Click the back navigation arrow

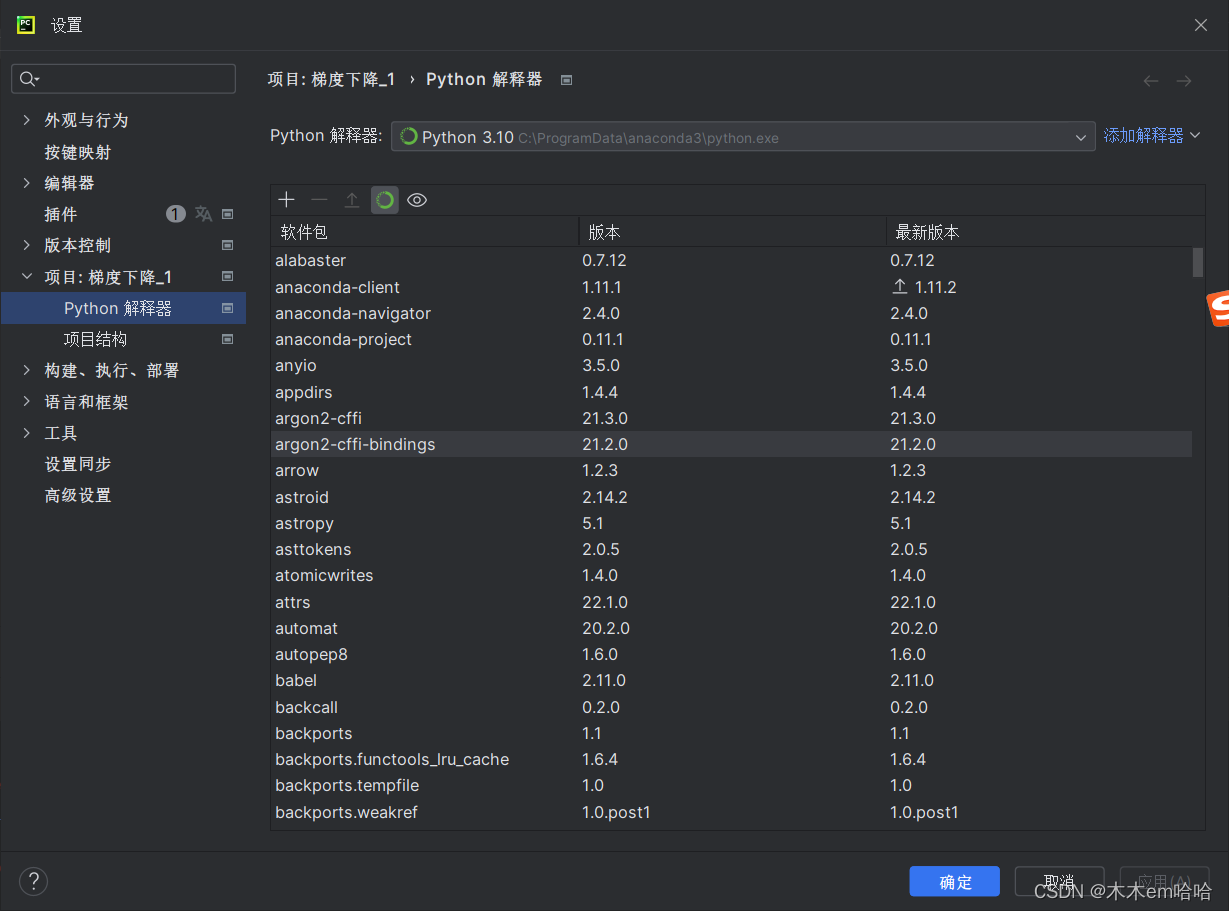[x=1151, y=81]
